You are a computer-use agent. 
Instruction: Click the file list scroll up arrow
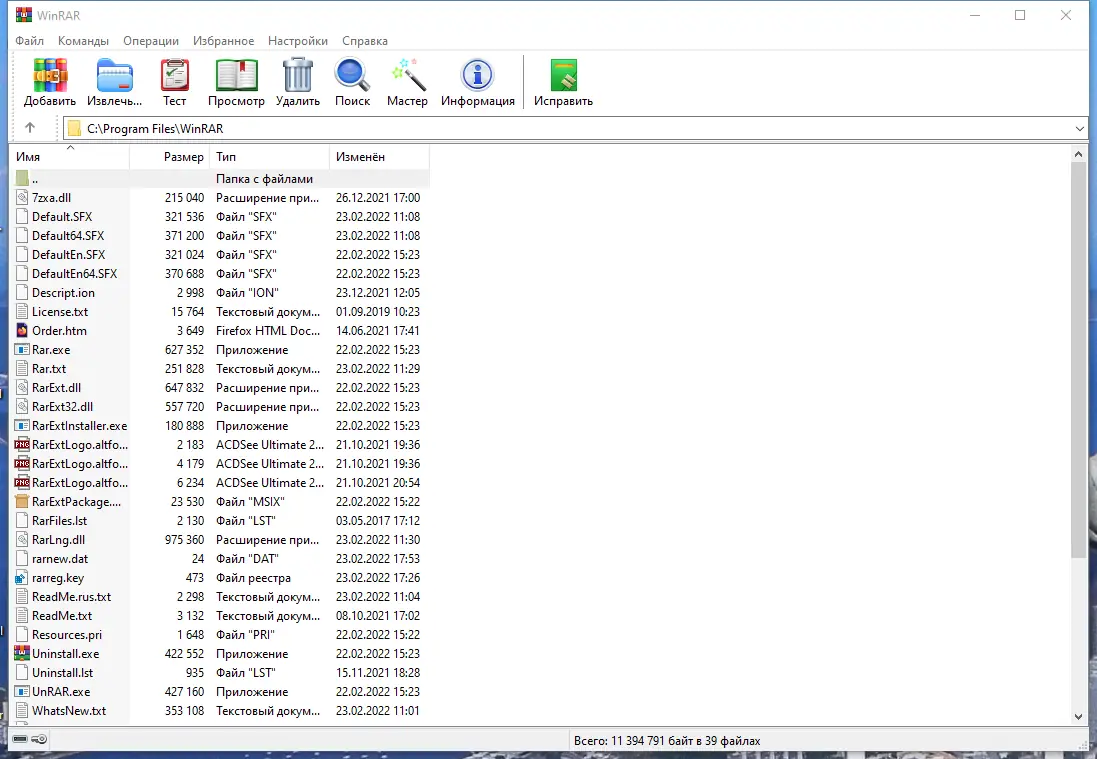pos(1078,154)
